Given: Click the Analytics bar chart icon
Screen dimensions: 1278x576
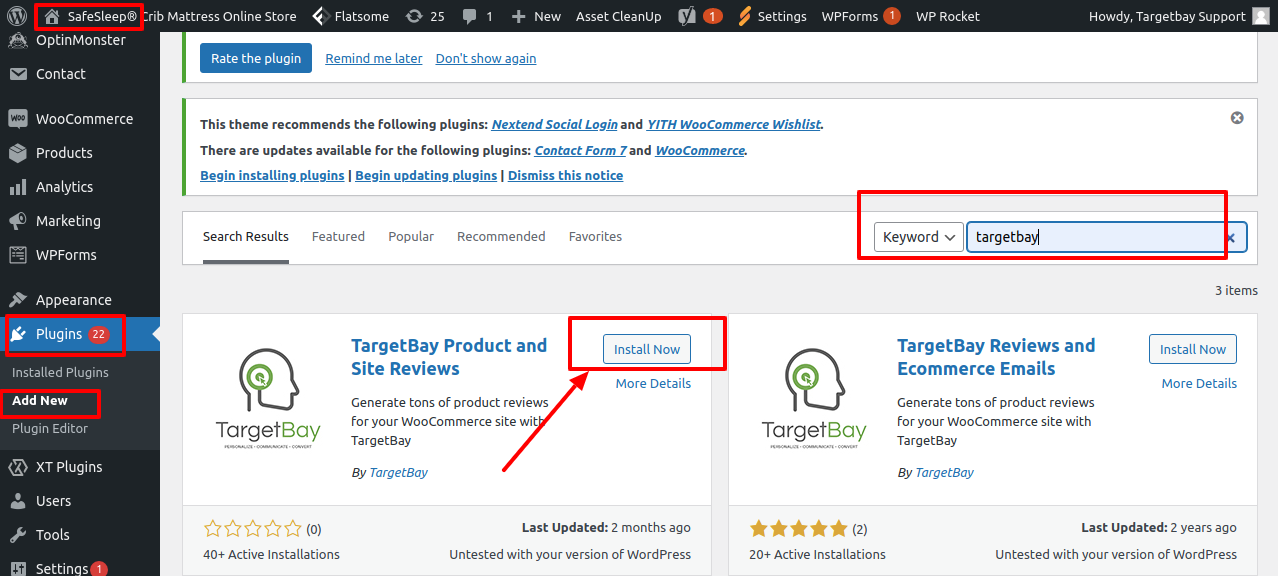Looking at the screenshot, I should [x=17, y=187].
